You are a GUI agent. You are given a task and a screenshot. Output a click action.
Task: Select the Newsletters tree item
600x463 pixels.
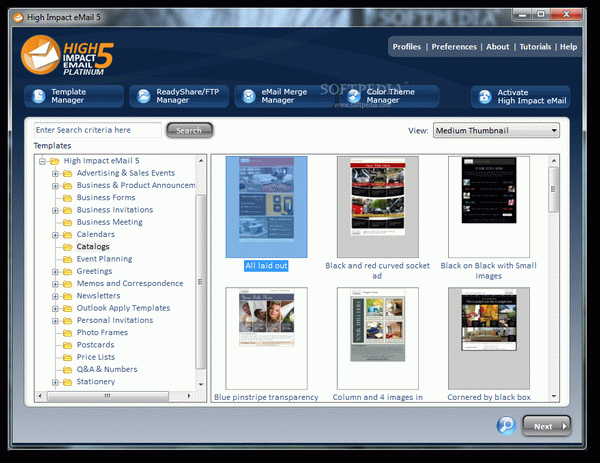point(98,296)
